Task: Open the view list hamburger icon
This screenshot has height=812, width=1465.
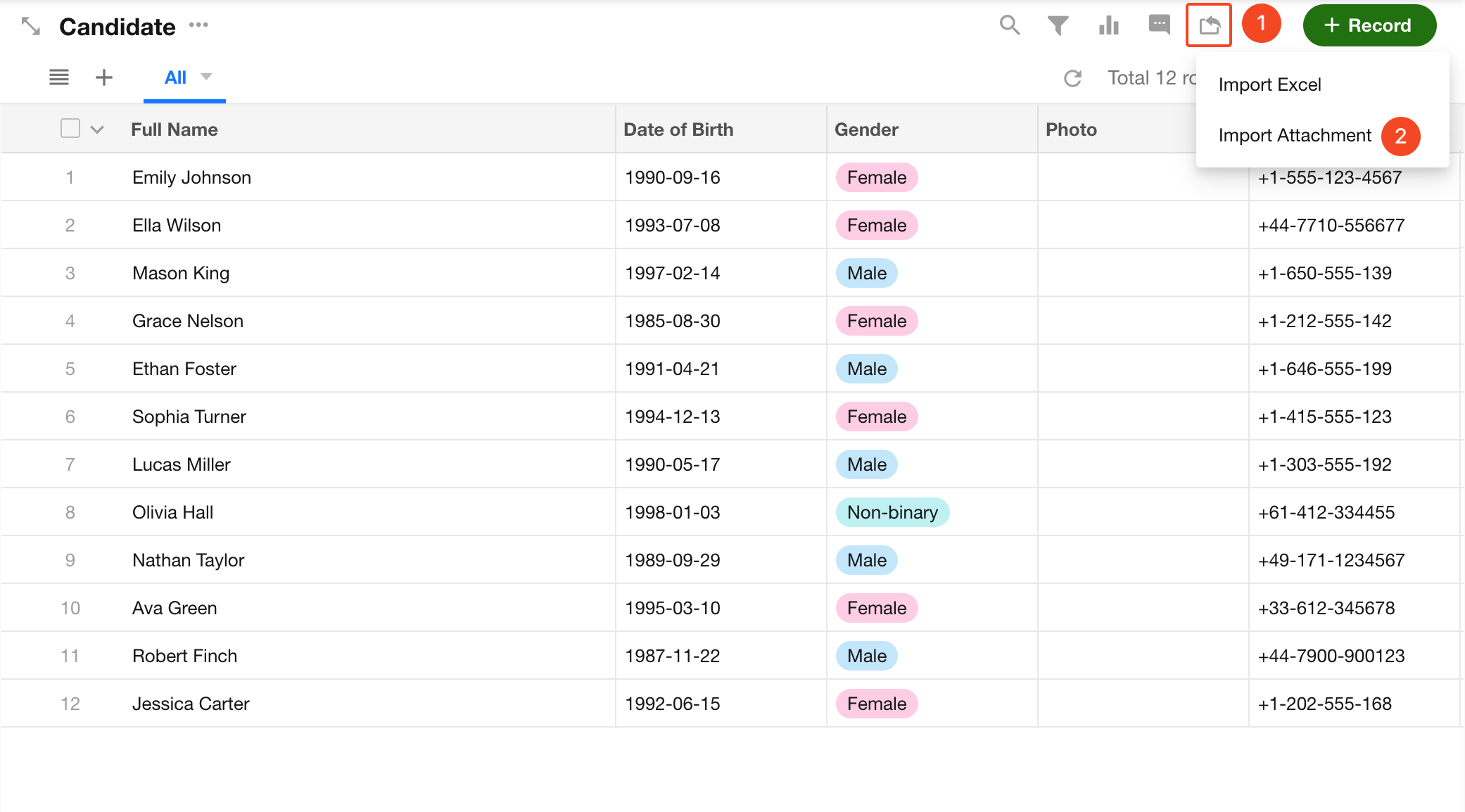Action: point(59,77)
